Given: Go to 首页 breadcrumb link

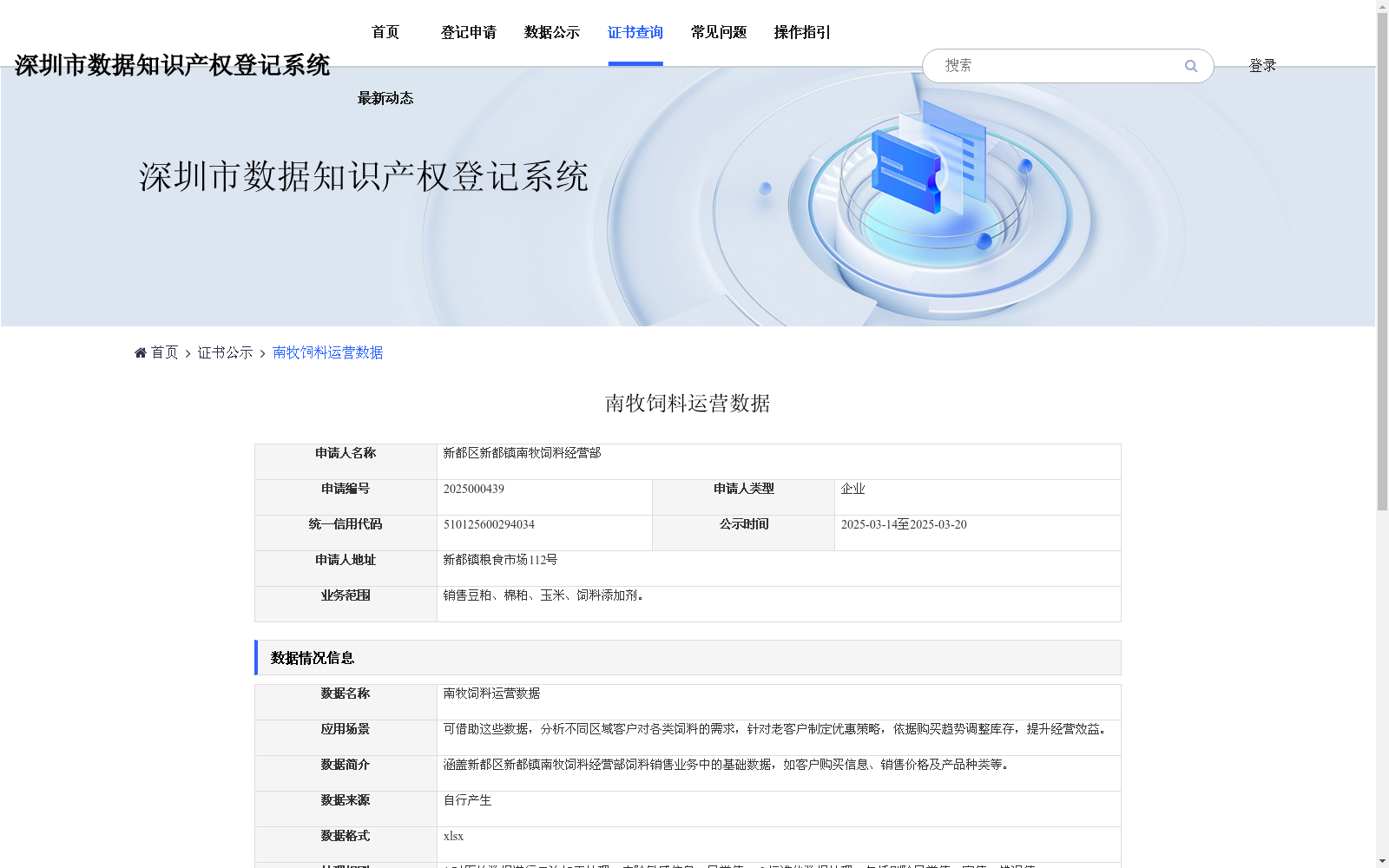Looking at the screenshot, I should [164, 352].
